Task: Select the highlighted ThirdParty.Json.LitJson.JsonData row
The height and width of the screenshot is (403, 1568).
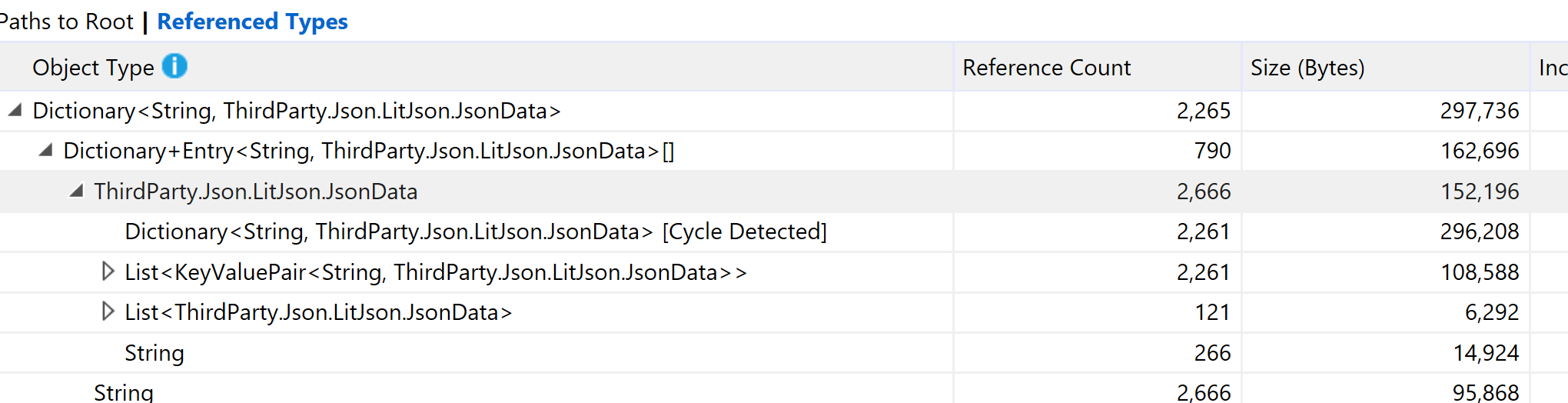Action: (x=255, y=192)
